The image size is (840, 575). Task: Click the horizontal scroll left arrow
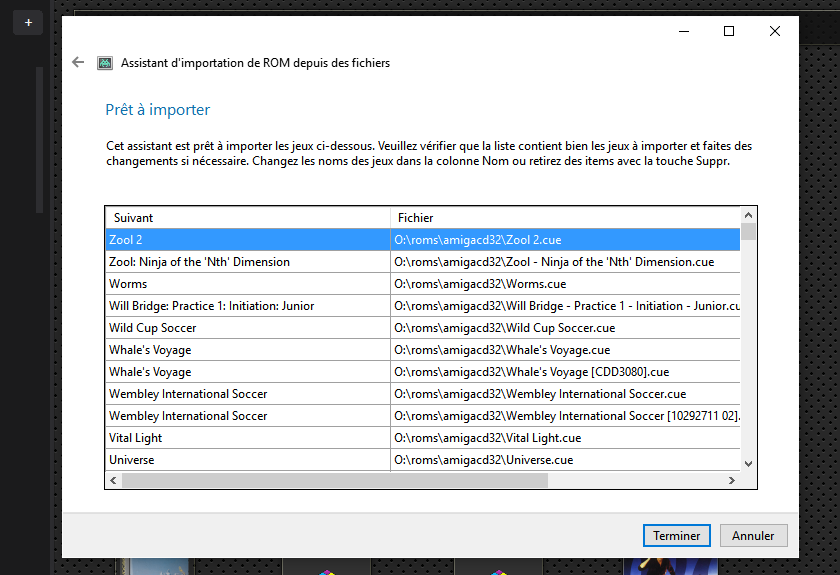coord(113,480)
